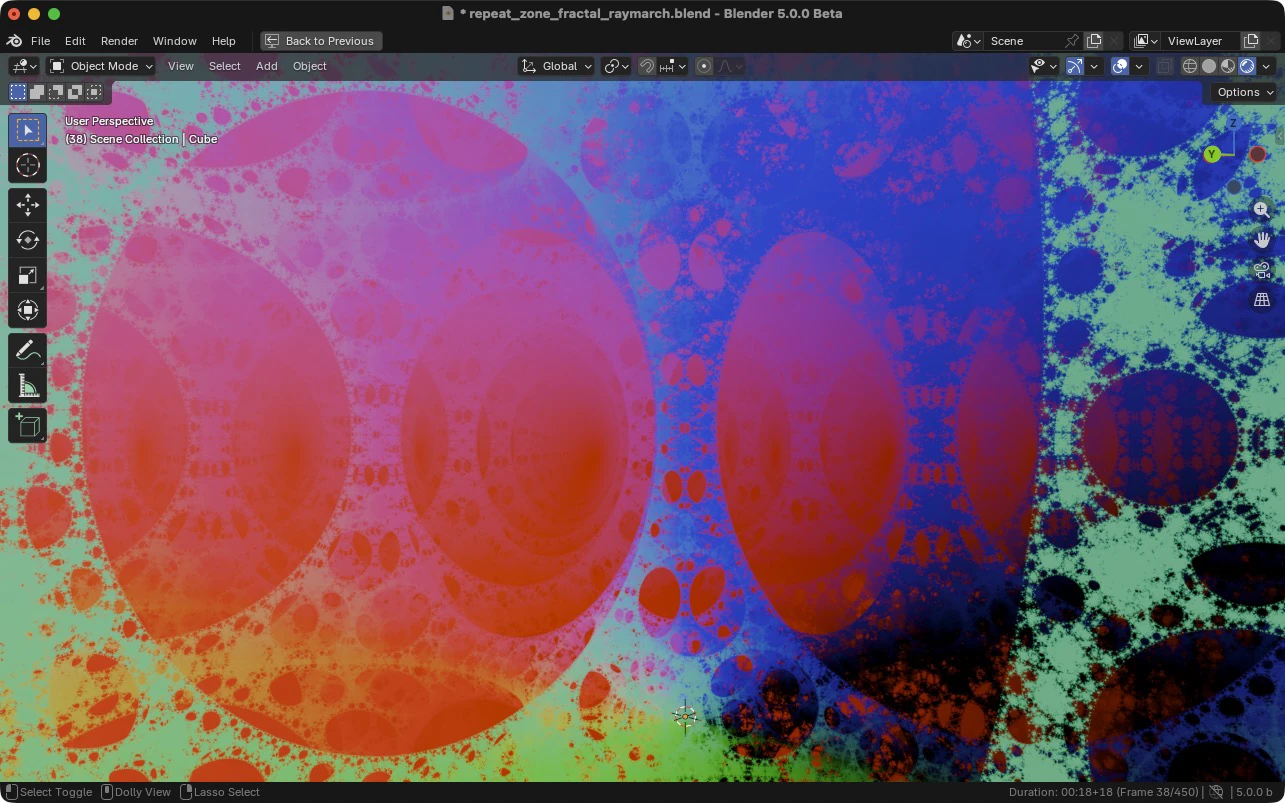This screenshot has width=1285, height=803.
Task: Click the Back to Previous button
Action: 321,41
